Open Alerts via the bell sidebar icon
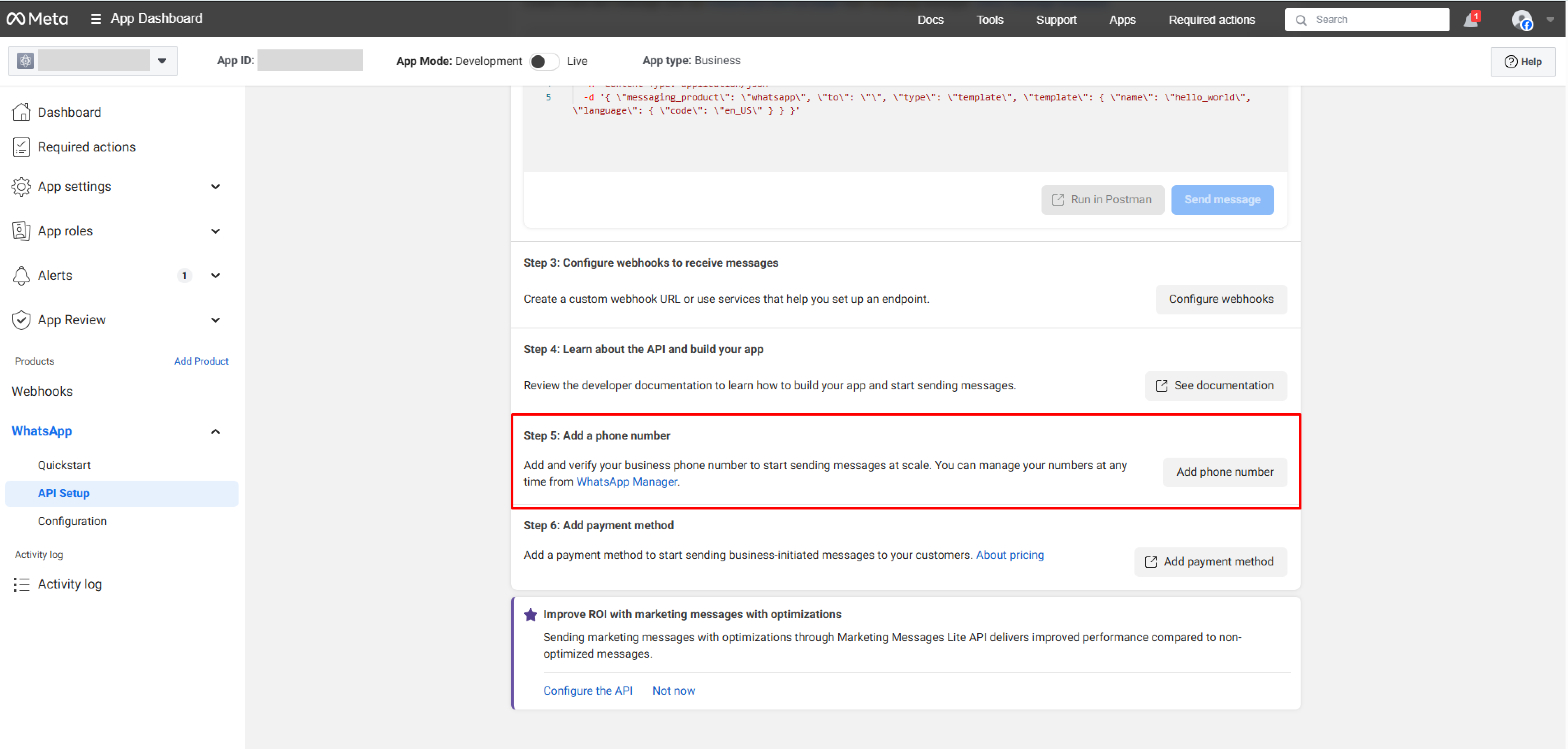 (x=21, y=275)
